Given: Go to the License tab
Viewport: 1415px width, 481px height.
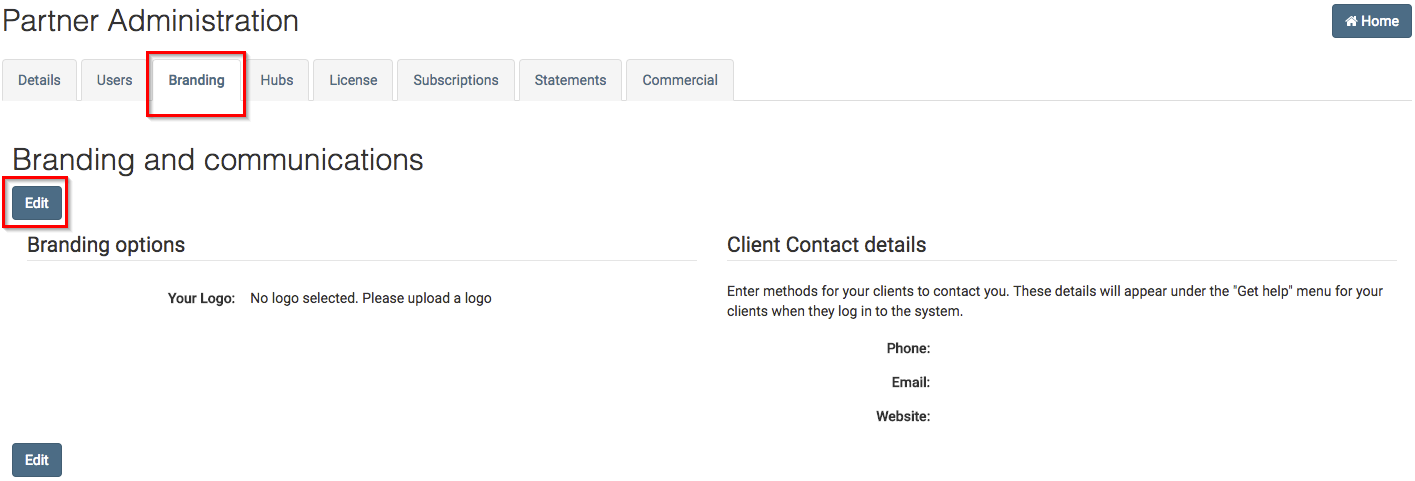Looking at the screenshot, I should pyautogui.click(x=353, y=80).
